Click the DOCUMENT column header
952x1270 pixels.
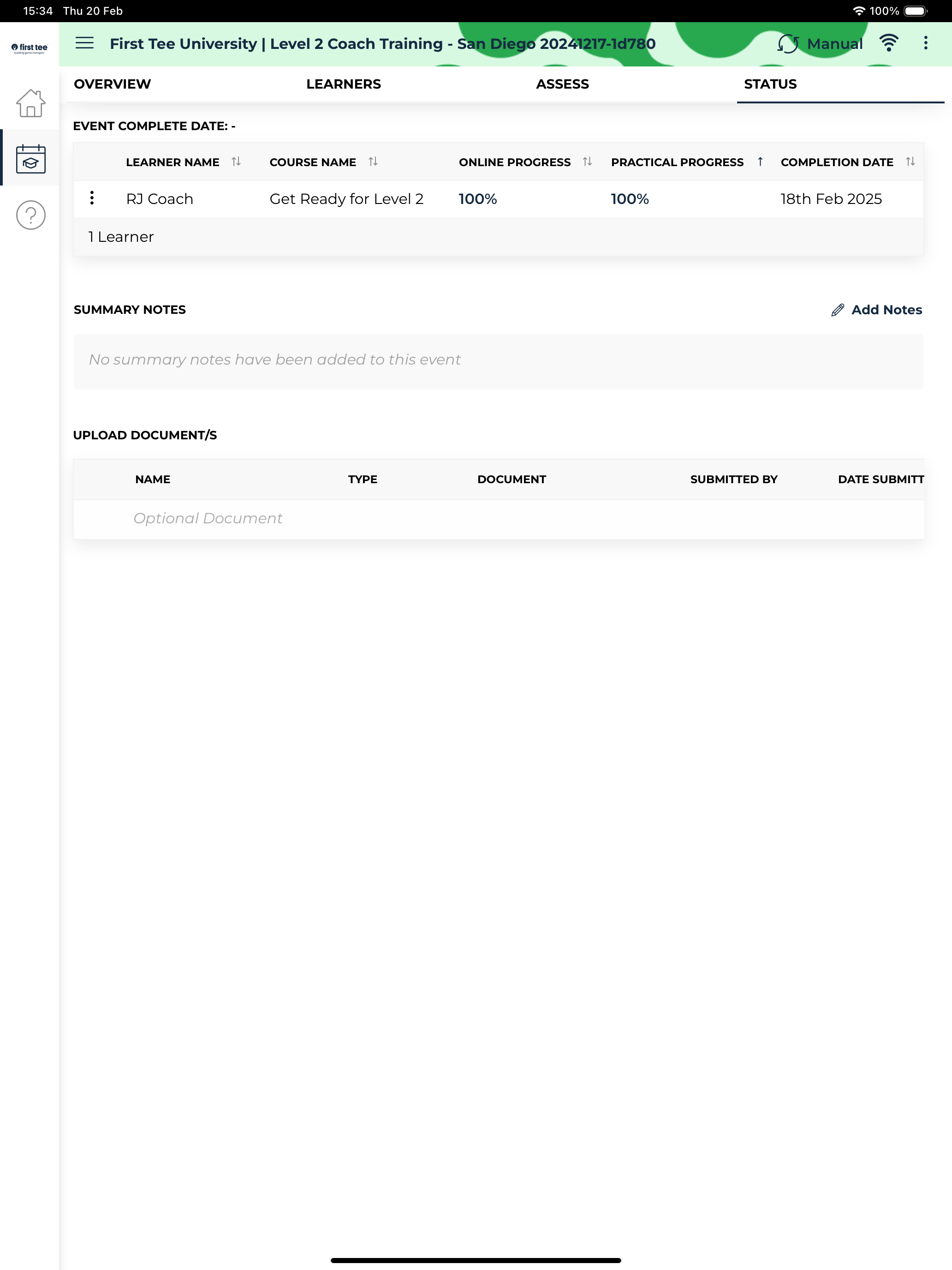pyautogui.click(x=512, y=479)
